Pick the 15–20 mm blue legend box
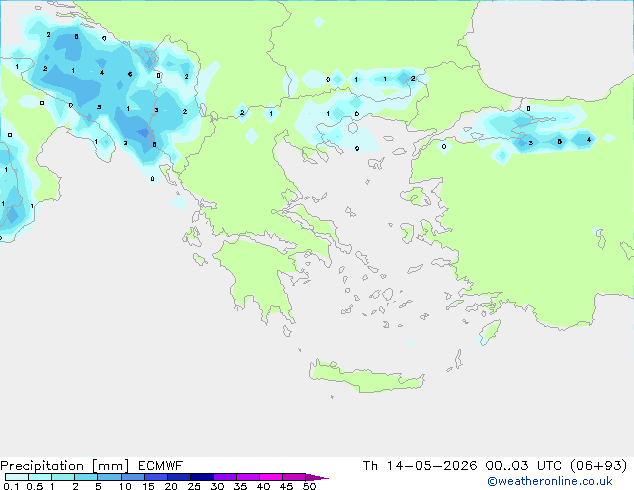Viewport: 634px width, 490px height. coord(156,477)
